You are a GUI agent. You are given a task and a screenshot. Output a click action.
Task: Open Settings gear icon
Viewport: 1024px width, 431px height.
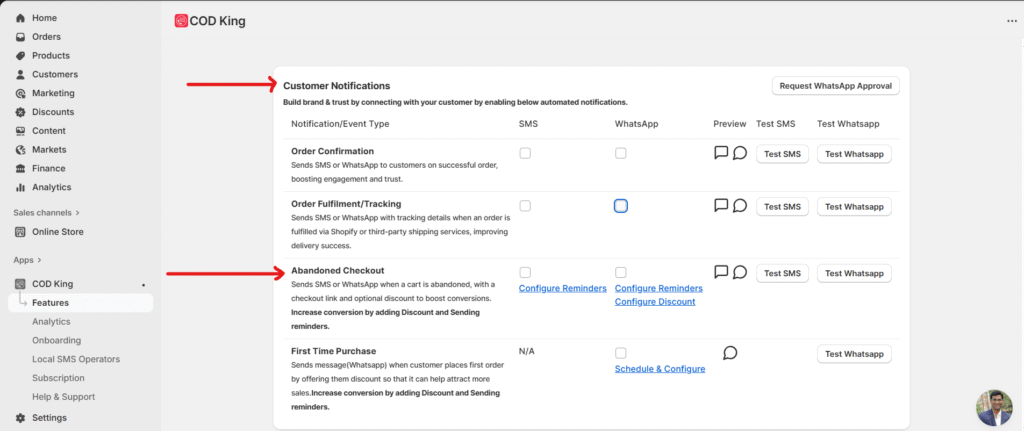pos(21,418)
